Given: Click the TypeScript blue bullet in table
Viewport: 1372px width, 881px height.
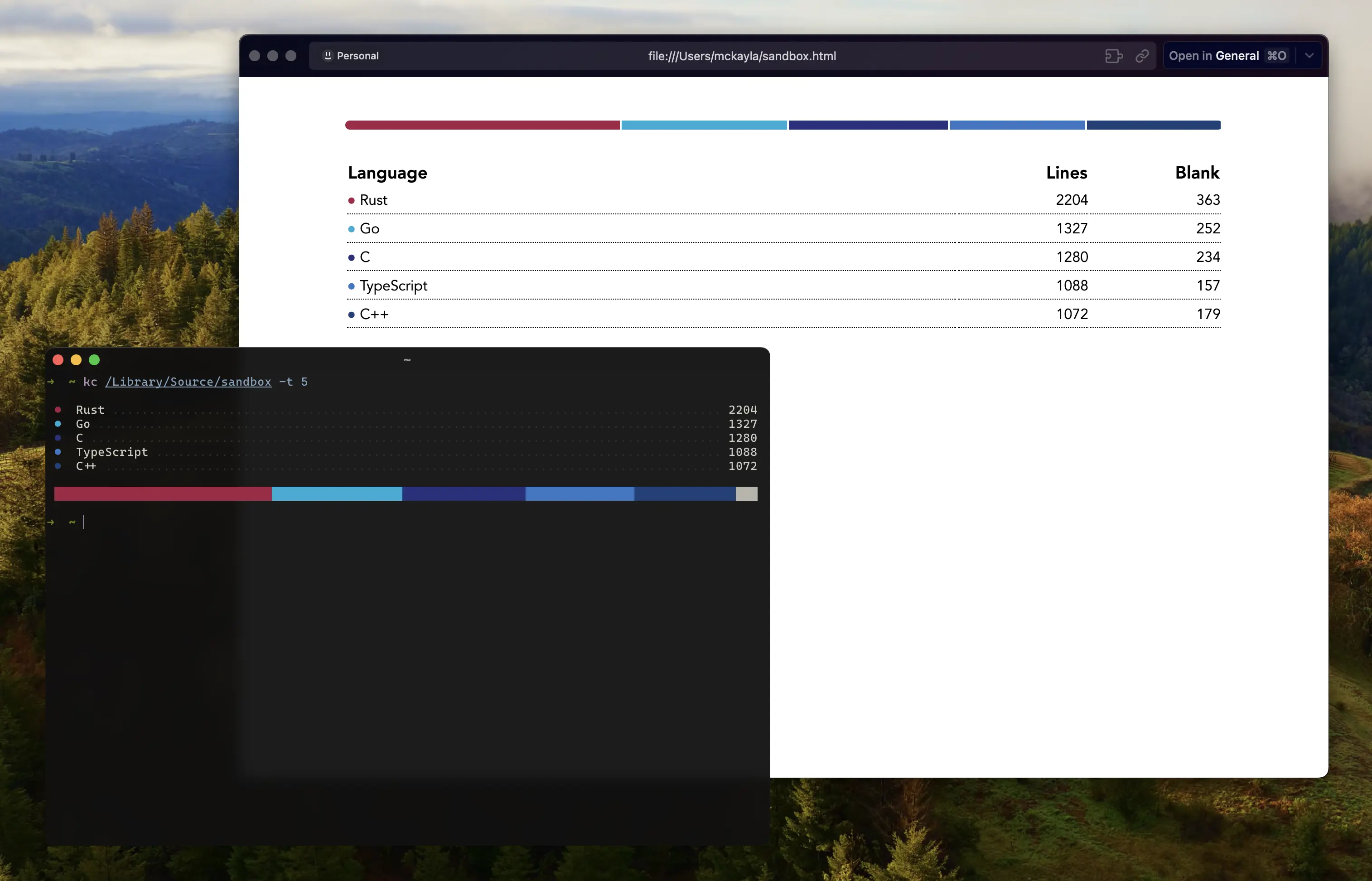Looking at the screenshot, I should [351, 286].
